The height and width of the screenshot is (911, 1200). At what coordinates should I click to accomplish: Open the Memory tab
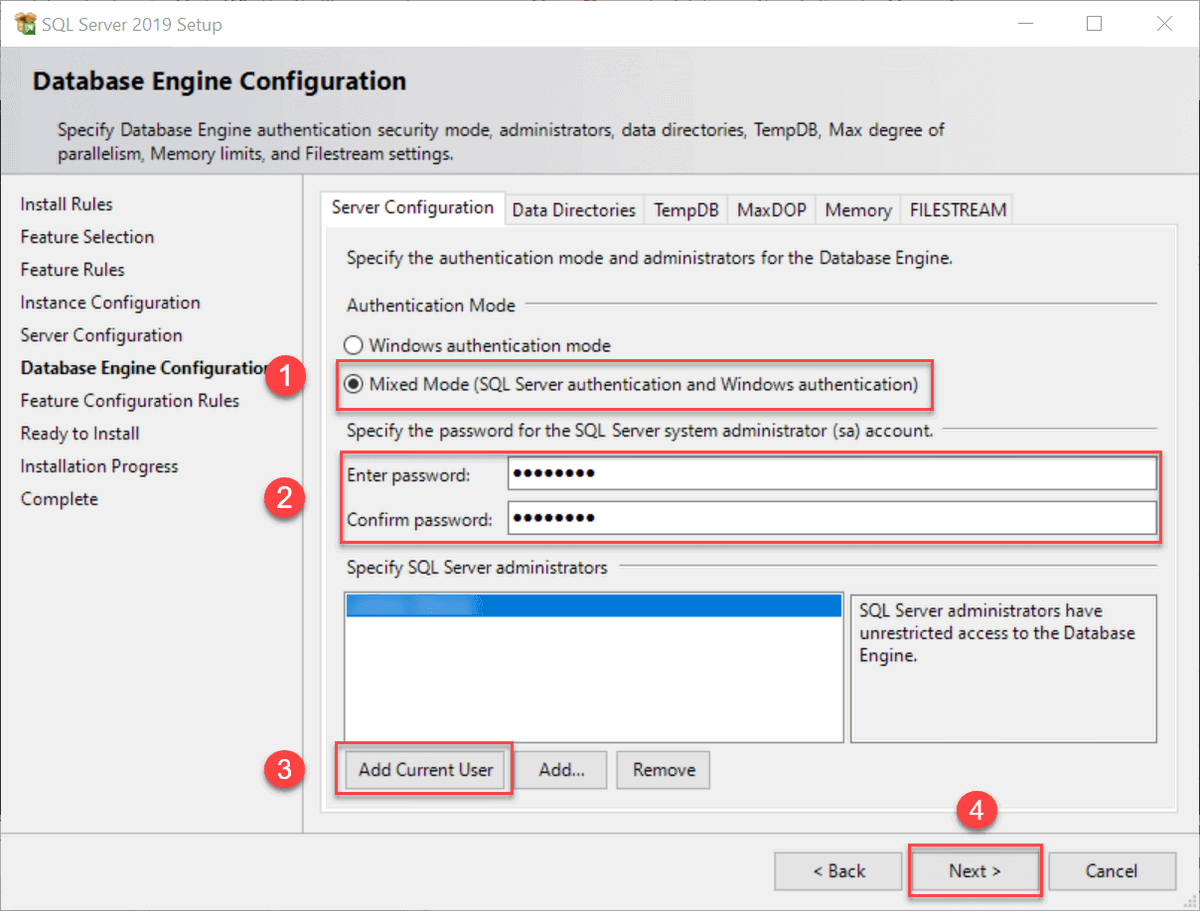(x=857, y=209)
